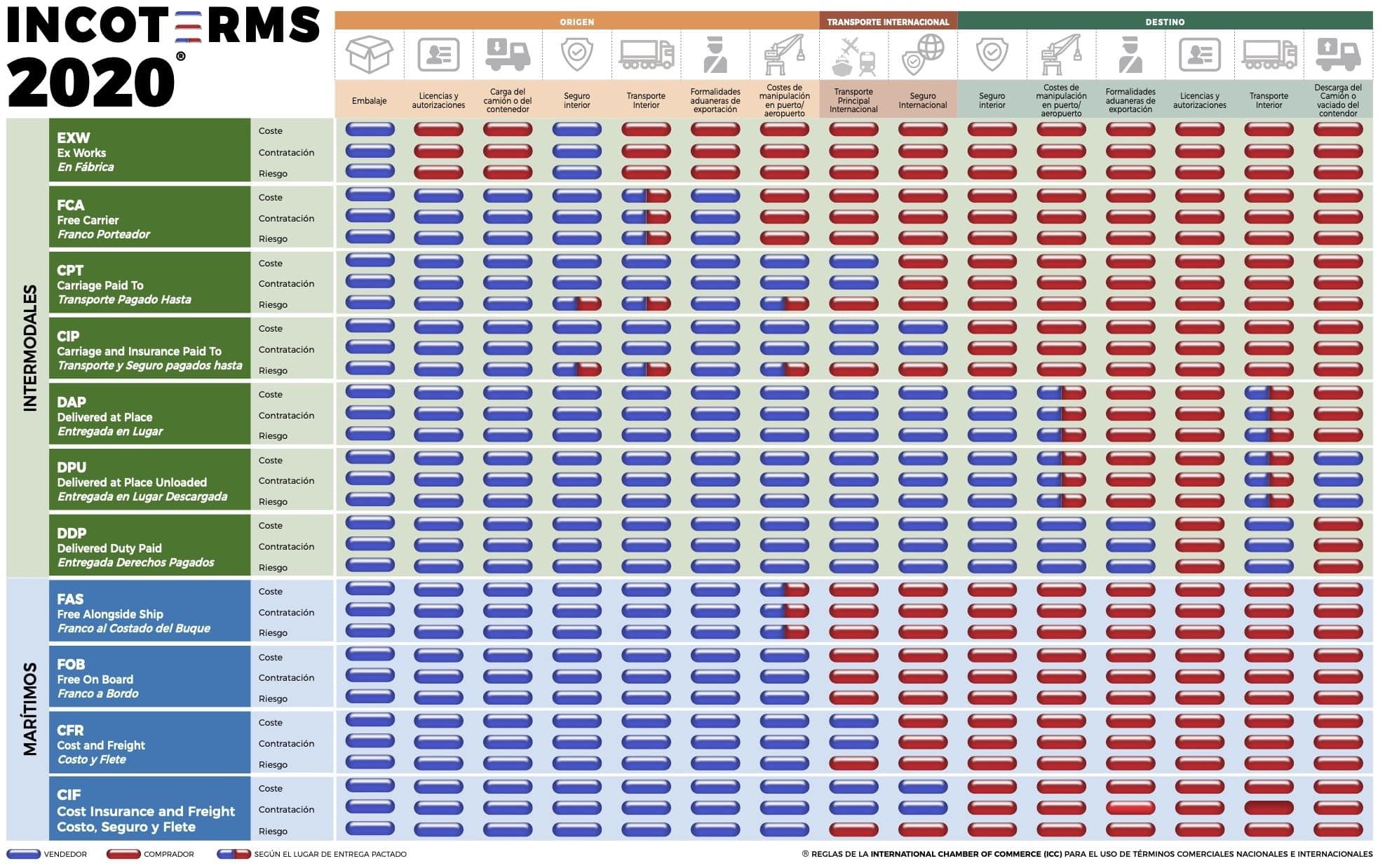This screenshot has height=868, width=1385.
Task: Click the port crane icon under Origen
Action: [x=784, y=55]
